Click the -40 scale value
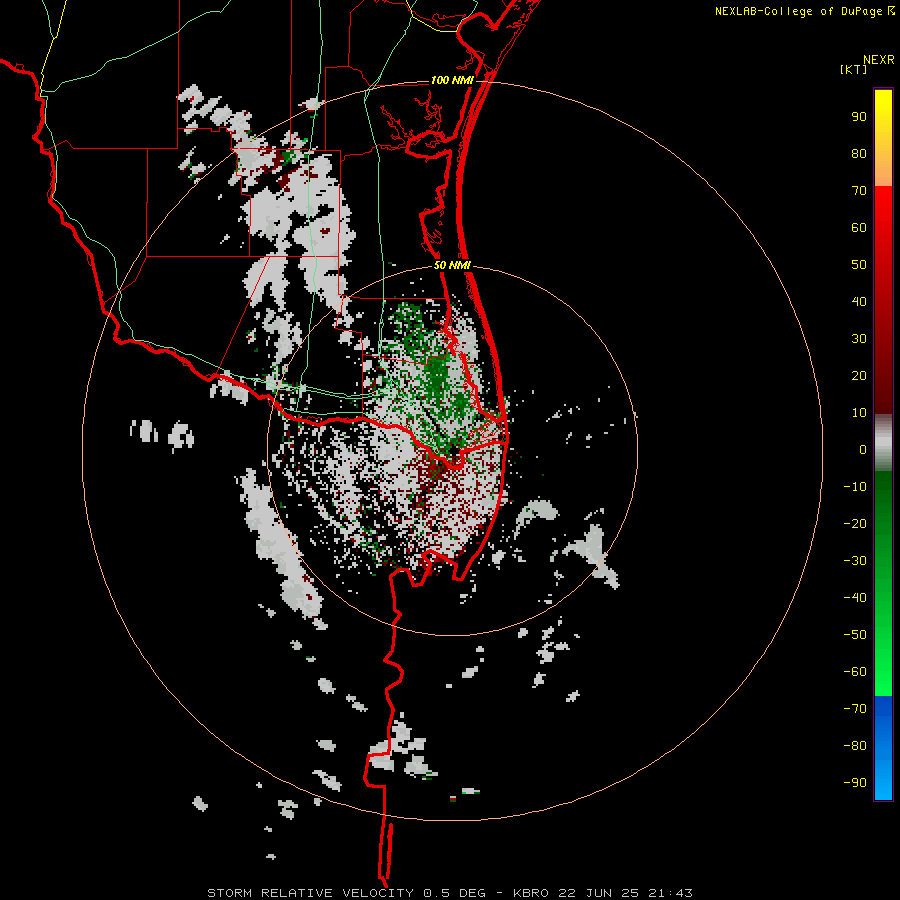Screen dimensions: 900x900 855,598
